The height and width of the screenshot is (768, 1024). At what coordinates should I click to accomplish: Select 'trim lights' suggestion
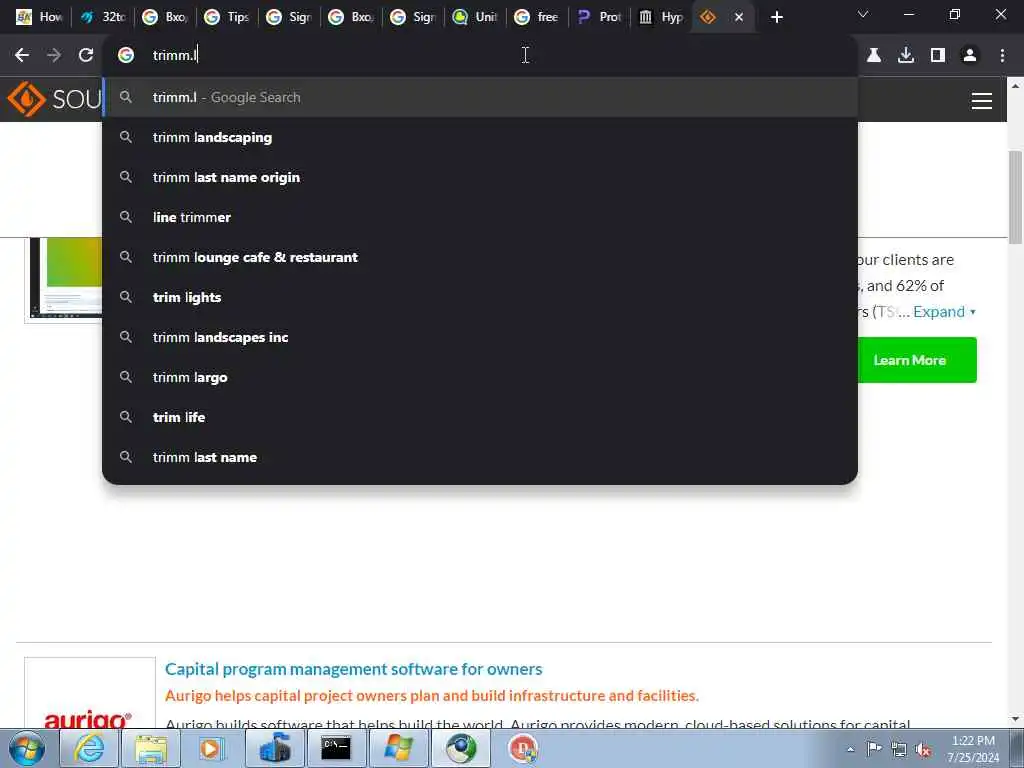[480, 297]
